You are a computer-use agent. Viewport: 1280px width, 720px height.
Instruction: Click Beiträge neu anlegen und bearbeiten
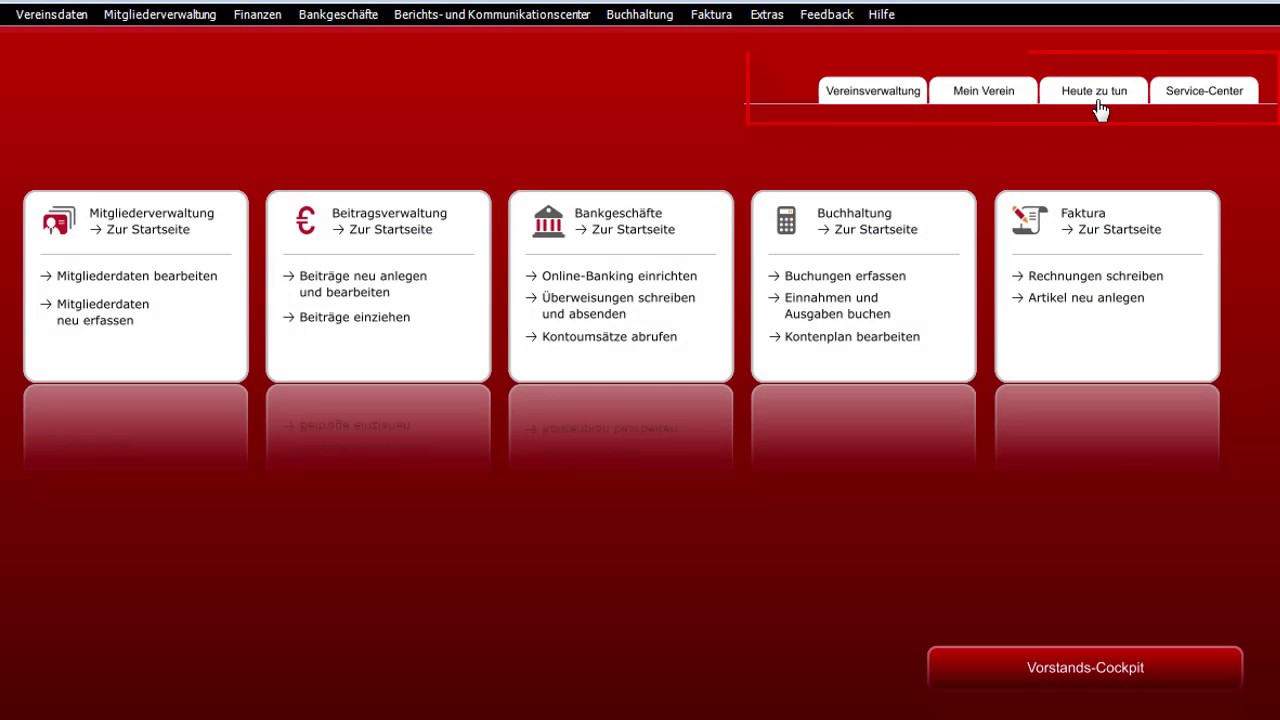pyautogui.click(x=355, y=284)
